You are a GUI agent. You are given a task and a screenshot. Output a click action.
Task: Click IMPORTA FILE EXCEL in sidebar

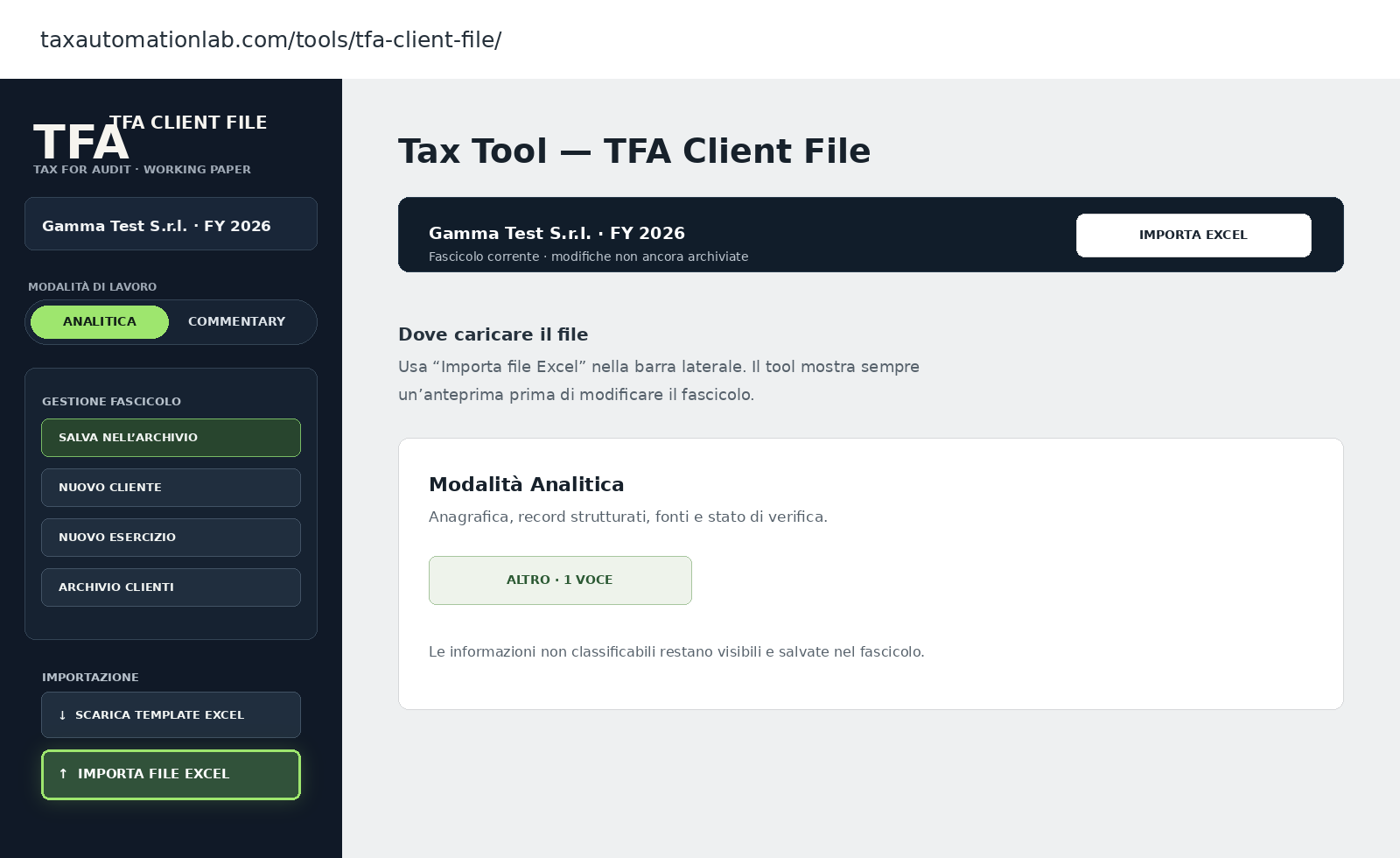pyautogui.click(x=171, y=775)
